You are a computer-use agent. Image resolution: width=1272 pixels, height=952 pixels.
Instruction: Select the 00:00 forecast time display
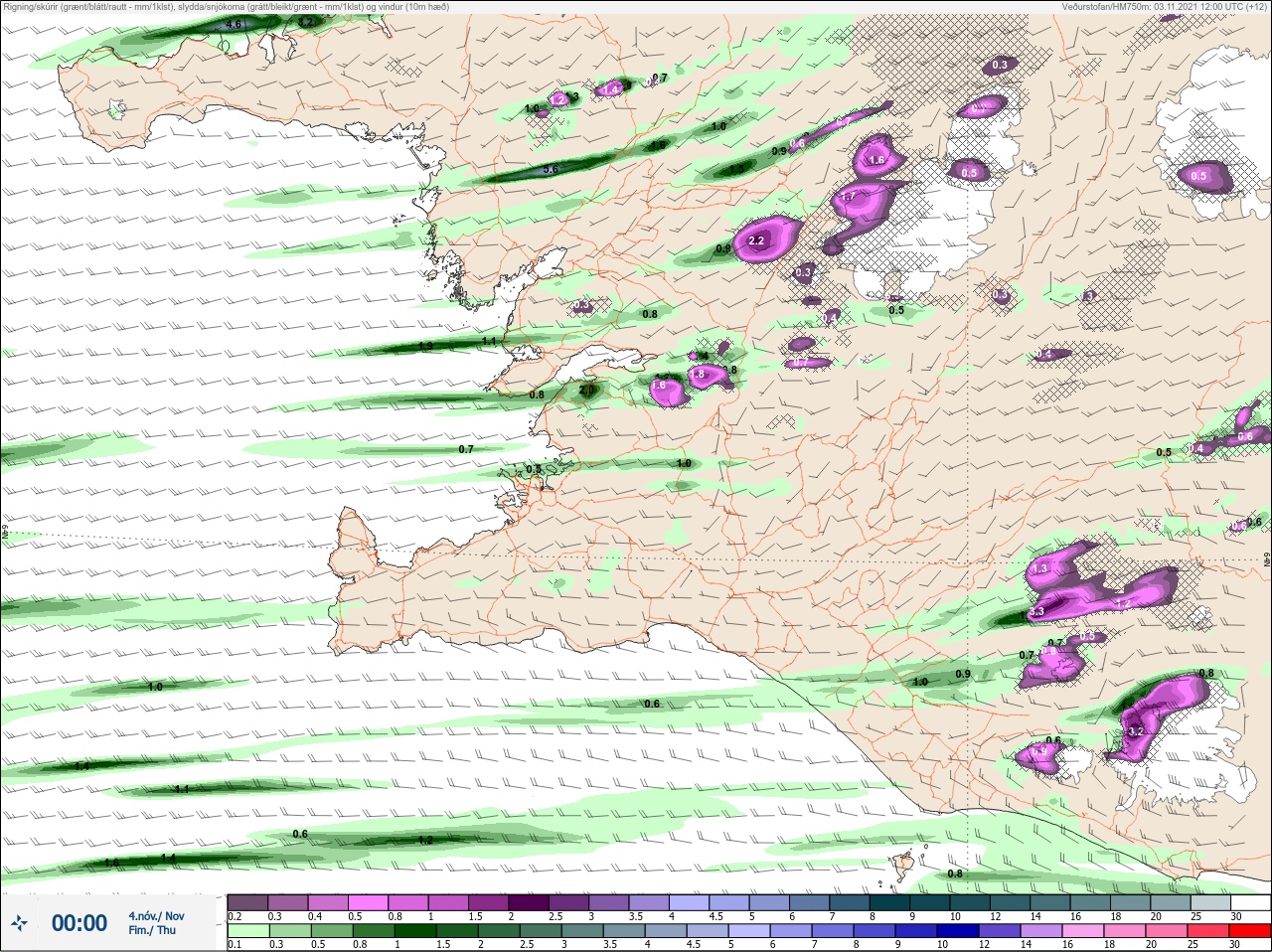click(x=79, y=923)
